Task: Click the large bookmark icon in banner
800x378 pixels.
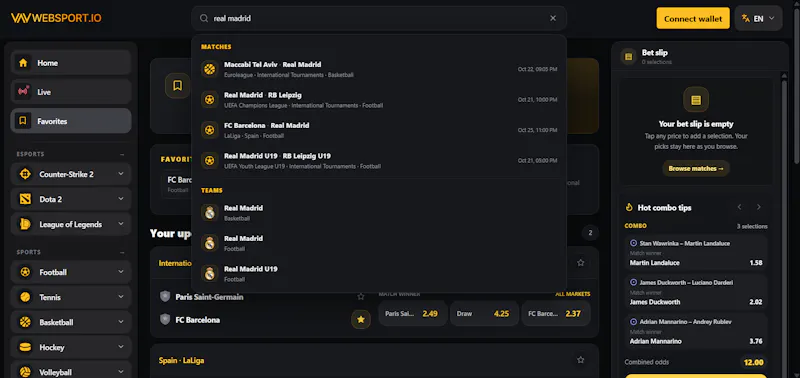Action: (178, 85)
